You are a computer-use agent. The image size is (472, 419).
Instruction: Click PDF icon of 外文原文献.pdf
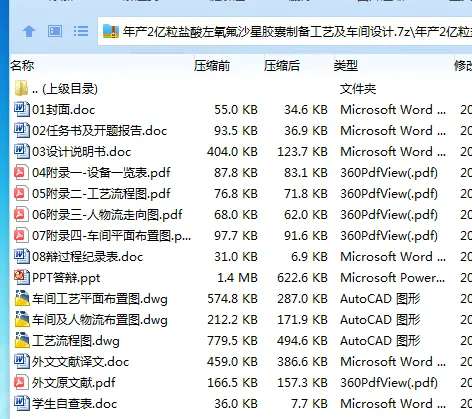21,382
